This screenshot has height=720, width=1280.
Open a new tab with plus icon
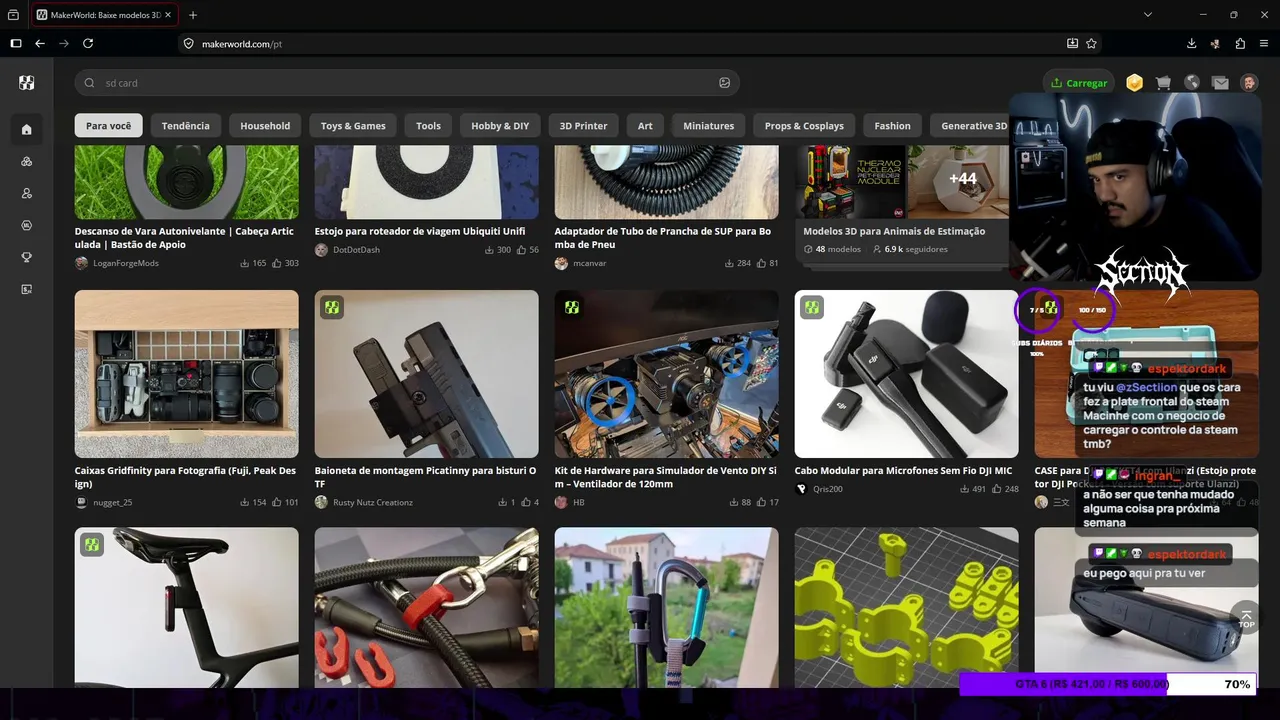[x=193, y=15]
